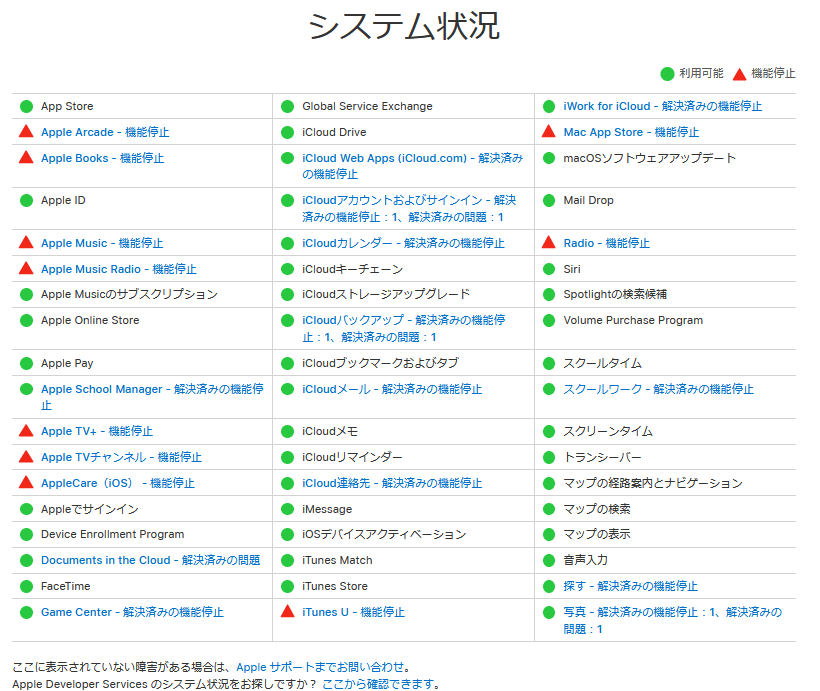Click the green dot next to iMessage
This screenshot has height=691, width=820.
pos(288,509)
